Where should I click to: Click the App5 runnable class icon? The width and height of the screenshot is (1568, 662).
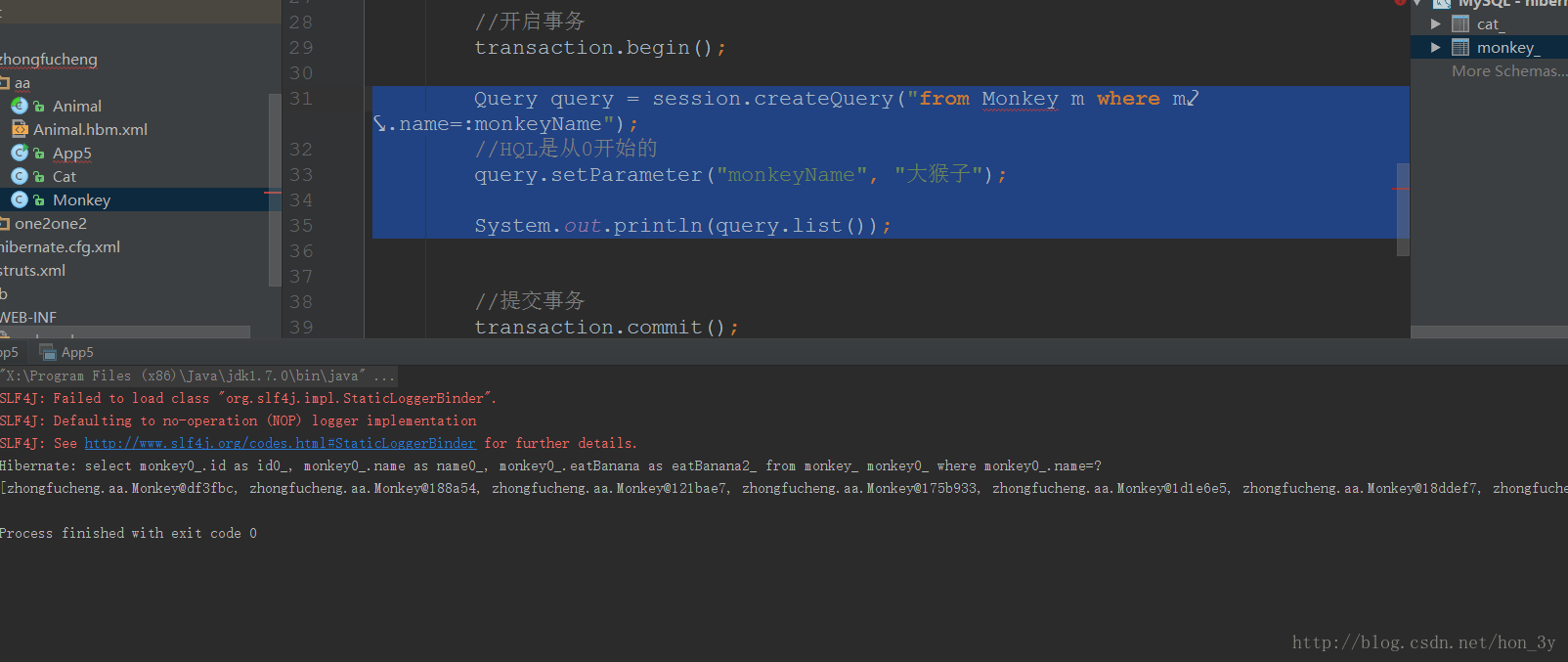[x=20, y=153]
